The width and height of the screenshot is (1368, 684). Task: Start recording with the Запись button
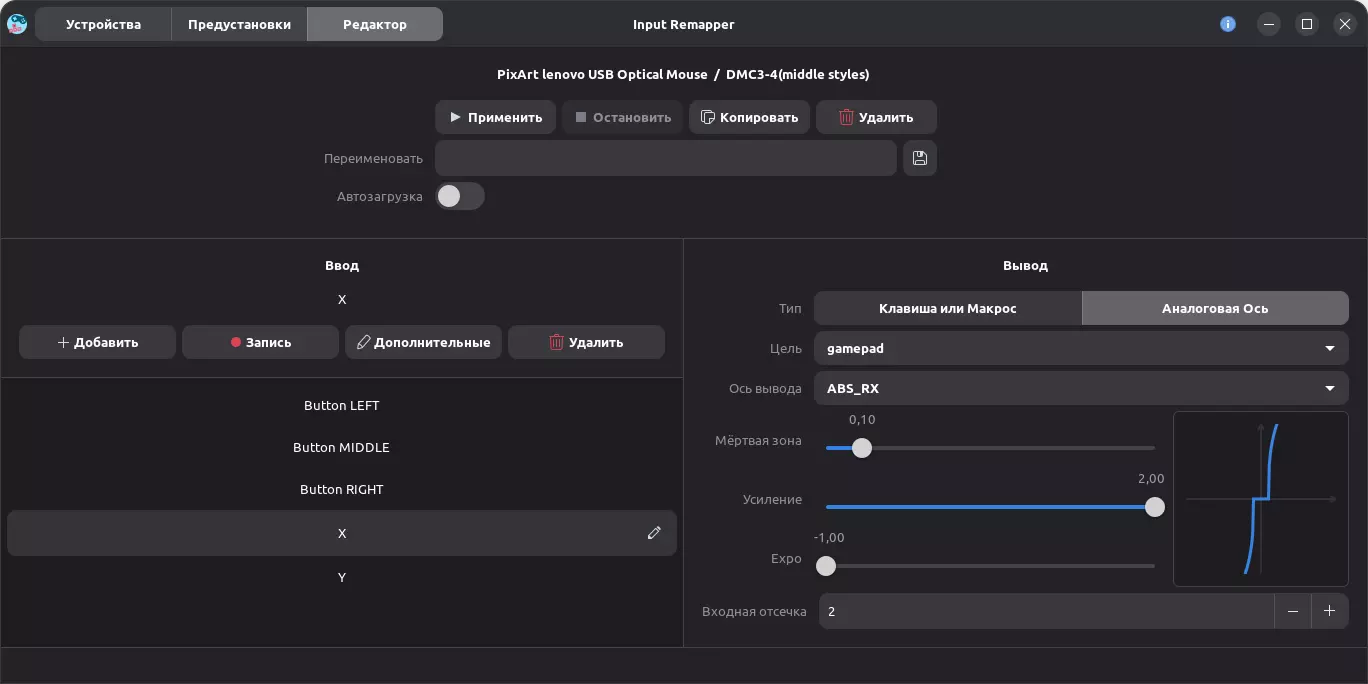point(260,342)
